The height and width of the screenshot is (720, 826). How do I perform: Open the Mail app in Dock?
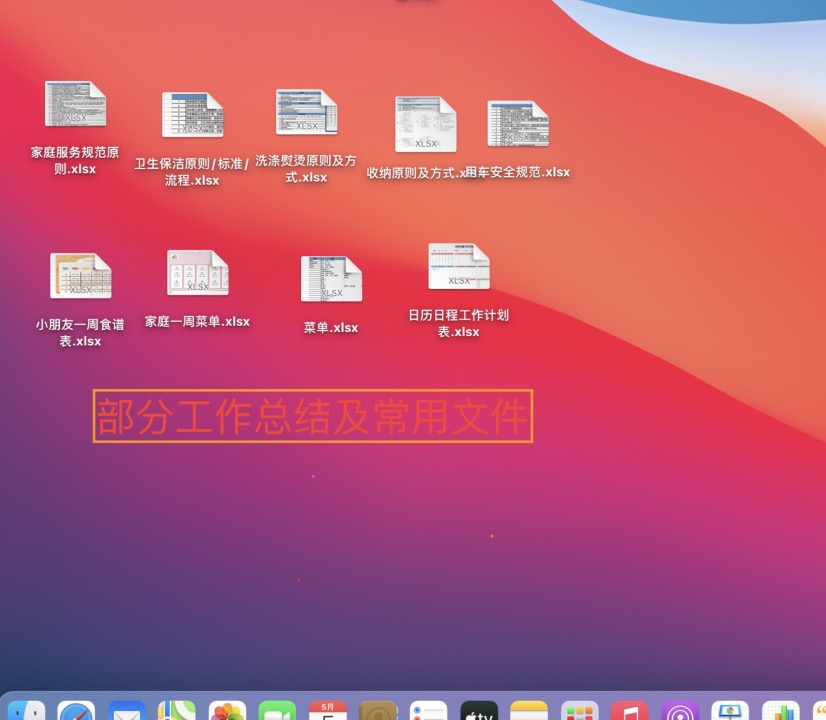tap(126, 710)
